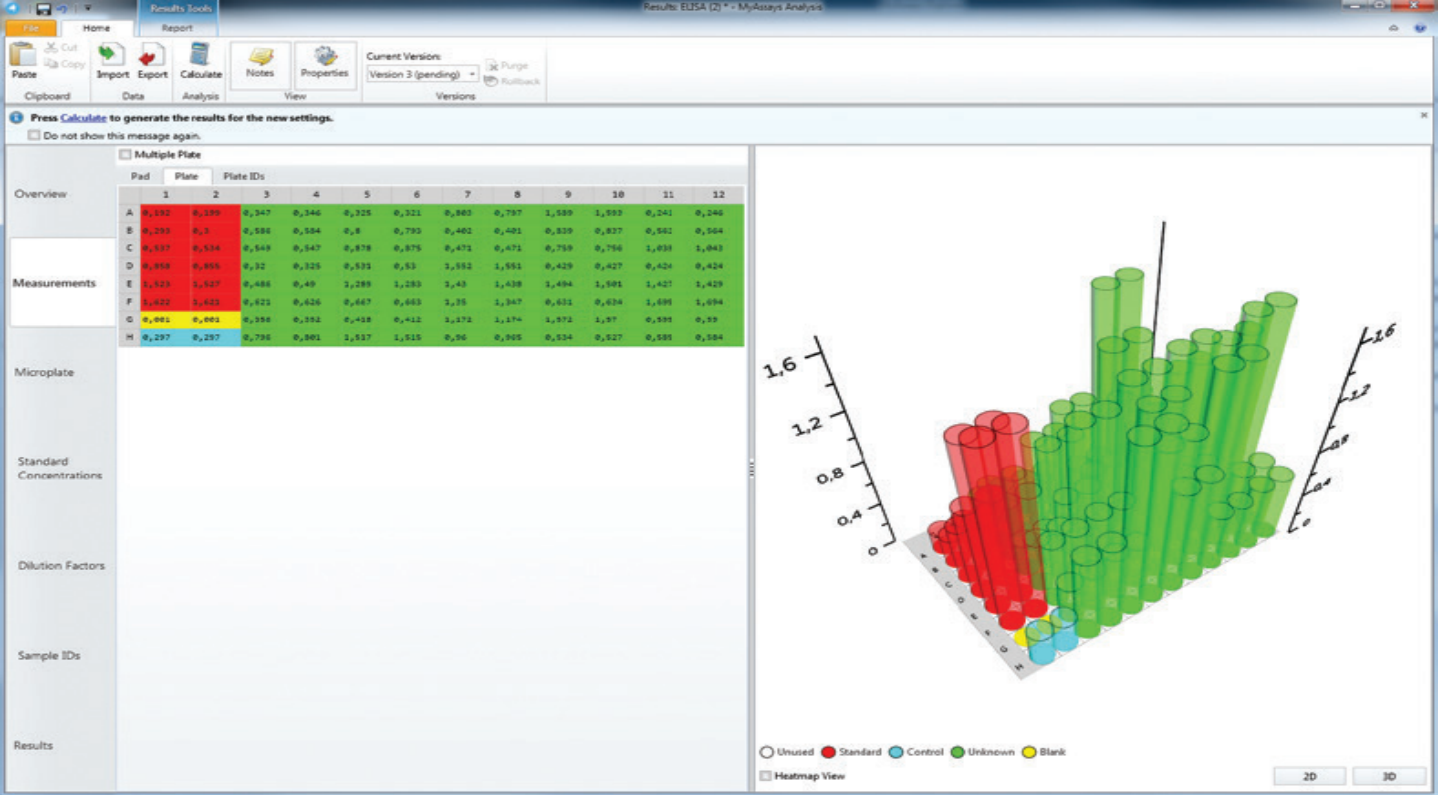The width and height of the screenshot is (1438, 795).
Task: Run the Calculate analysis icon
Action: 200,56
